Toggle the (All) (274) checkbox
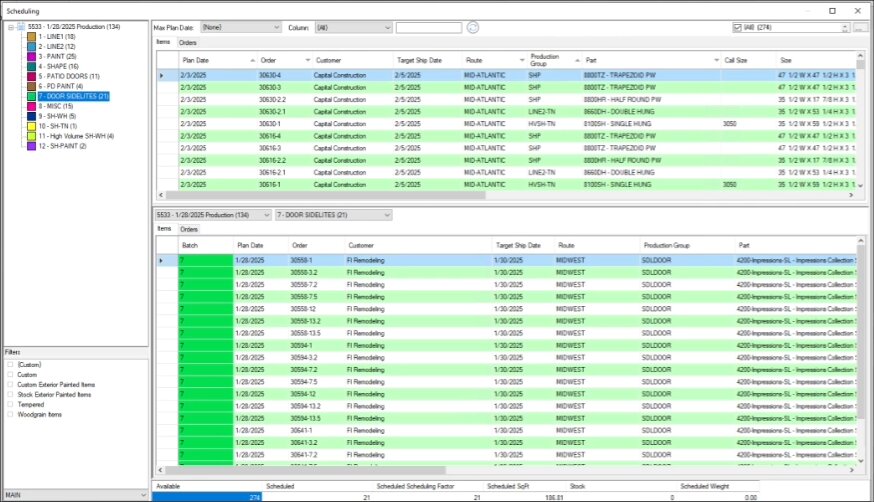 coord(737,27)
